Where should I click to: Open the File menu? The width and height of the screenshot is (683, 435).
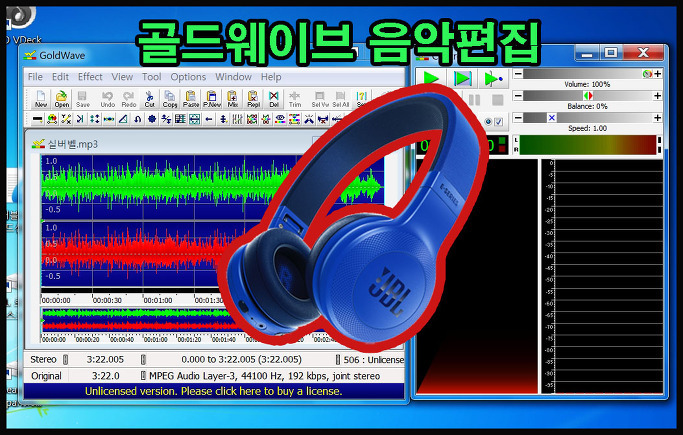point(35,77)
